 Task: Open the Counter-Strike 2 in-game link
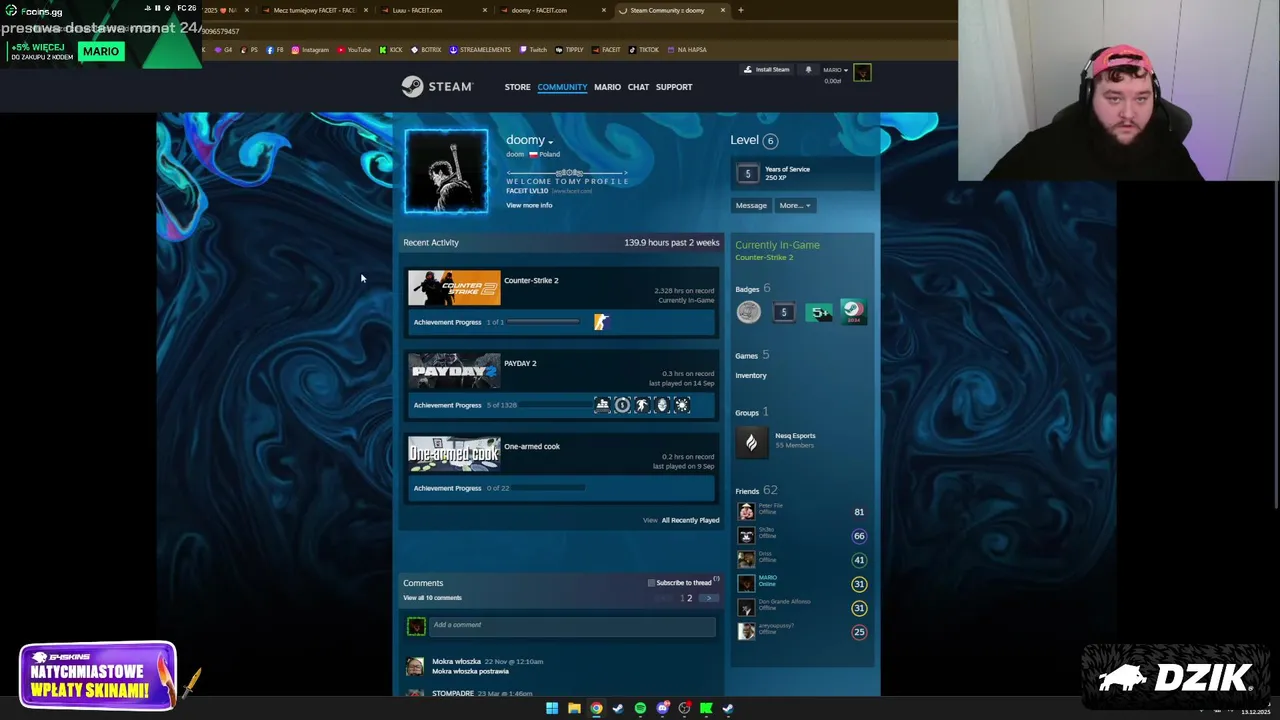pos(764,257)
